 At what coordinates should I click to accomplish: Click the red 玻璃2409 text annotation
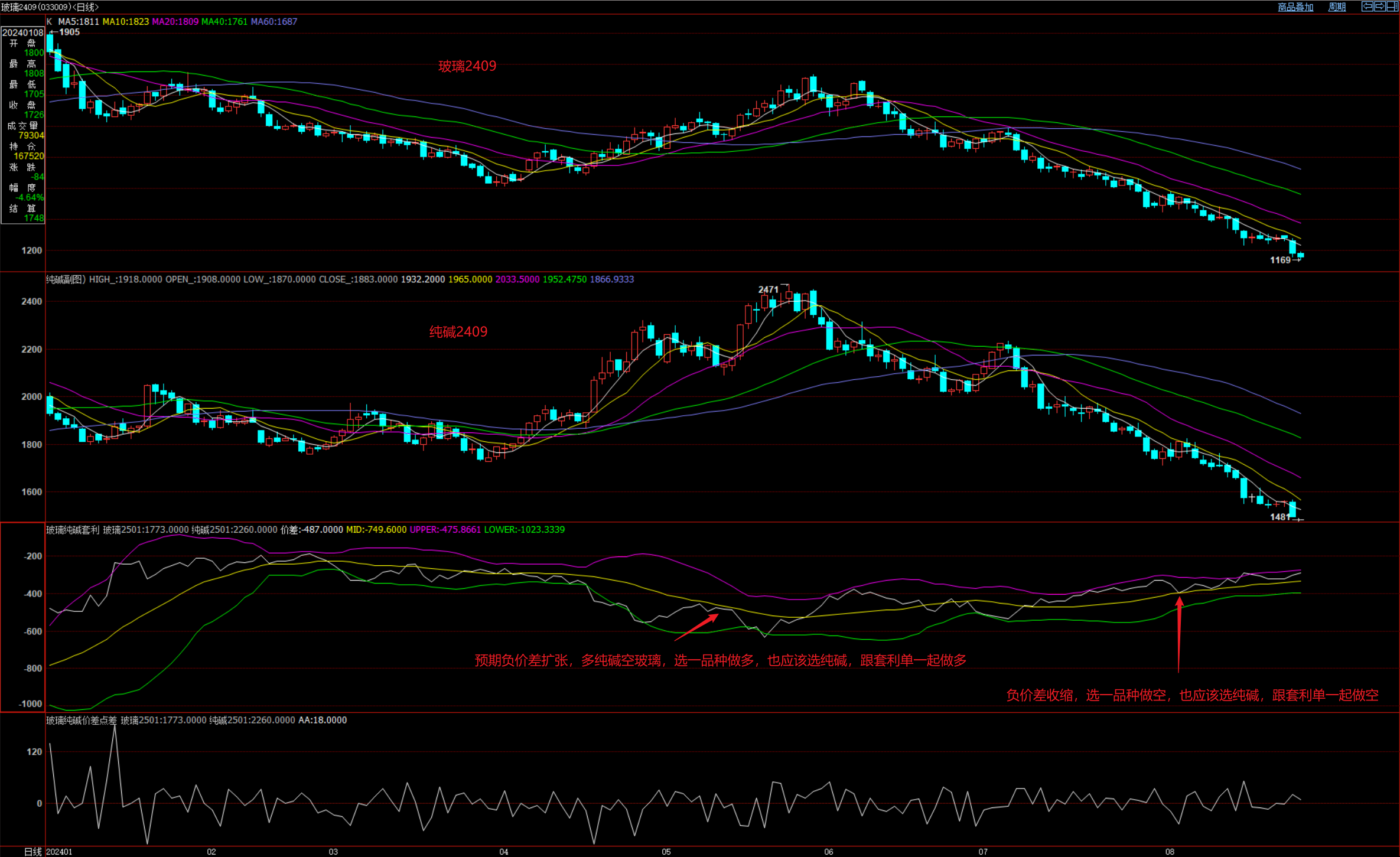pos(467,66)
